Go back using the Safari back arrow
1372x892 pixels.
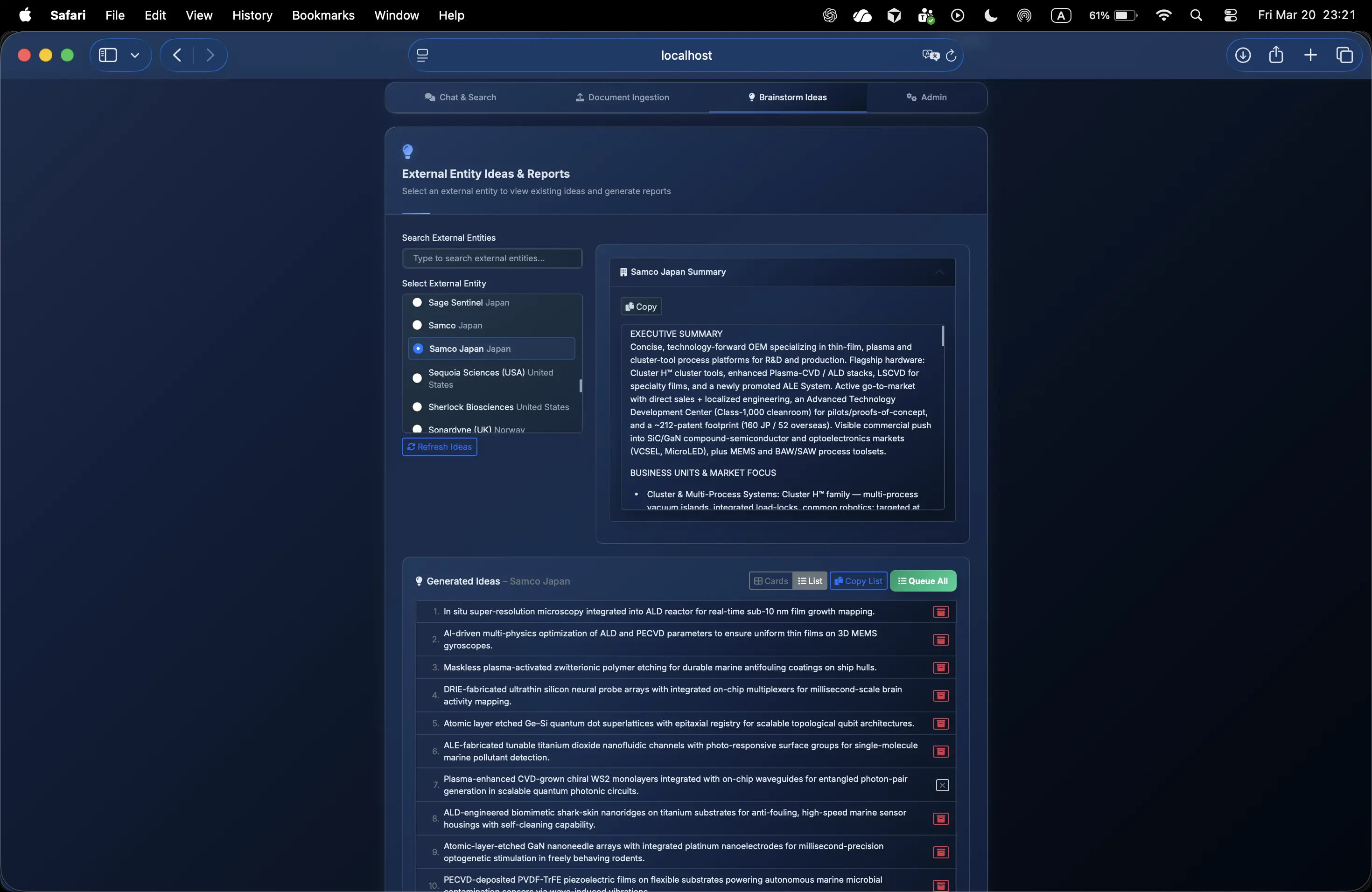[x=177, y=56]
